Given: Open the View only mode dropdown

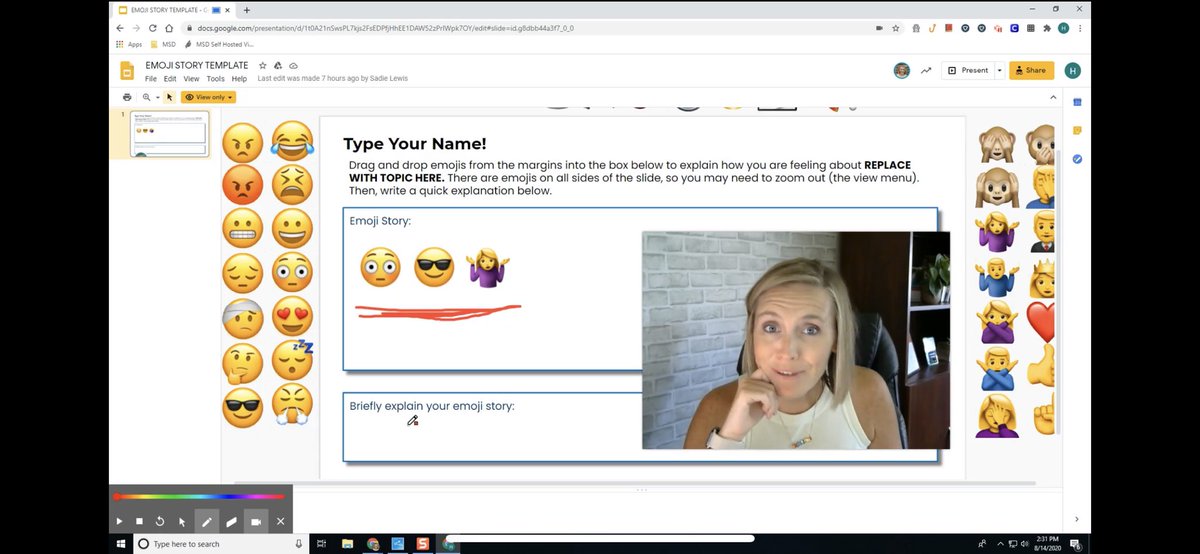Looking at the screenshot, I should click(x=208, y=97).
